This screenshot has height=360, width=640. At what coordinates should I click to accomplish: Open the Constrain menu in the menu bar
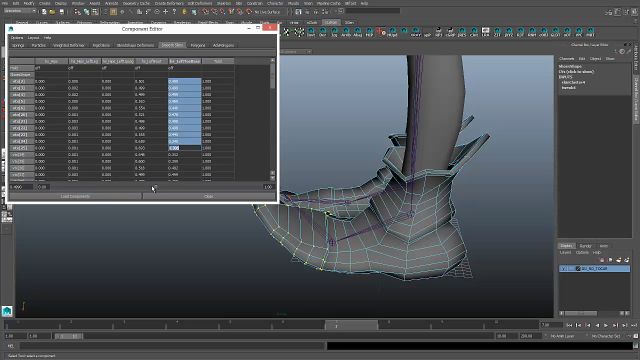[255, 3]
